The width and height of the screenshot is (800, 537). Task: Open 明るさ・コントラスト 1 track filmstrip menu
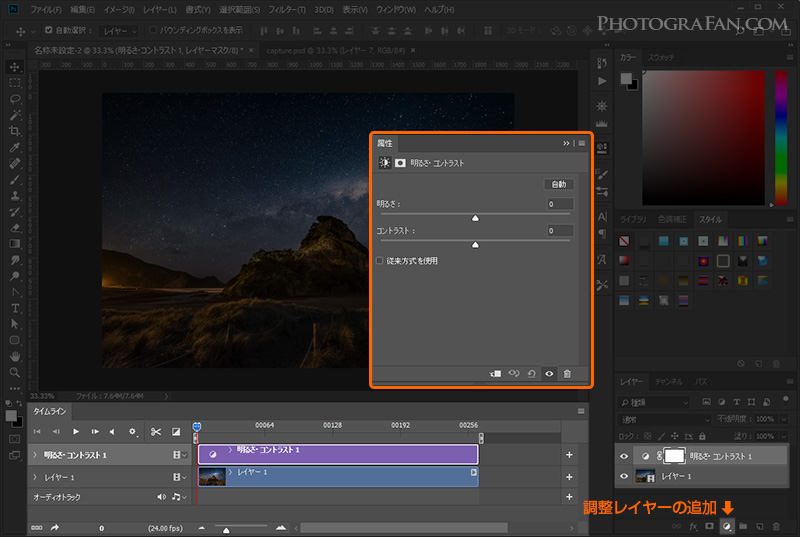179,454
